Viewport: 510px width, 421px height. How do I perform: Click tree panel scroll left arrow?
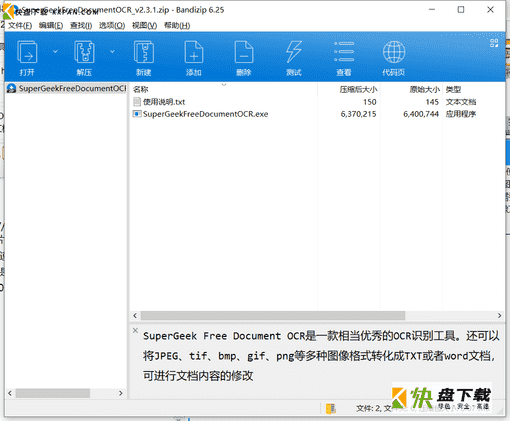tap(10, 393)
